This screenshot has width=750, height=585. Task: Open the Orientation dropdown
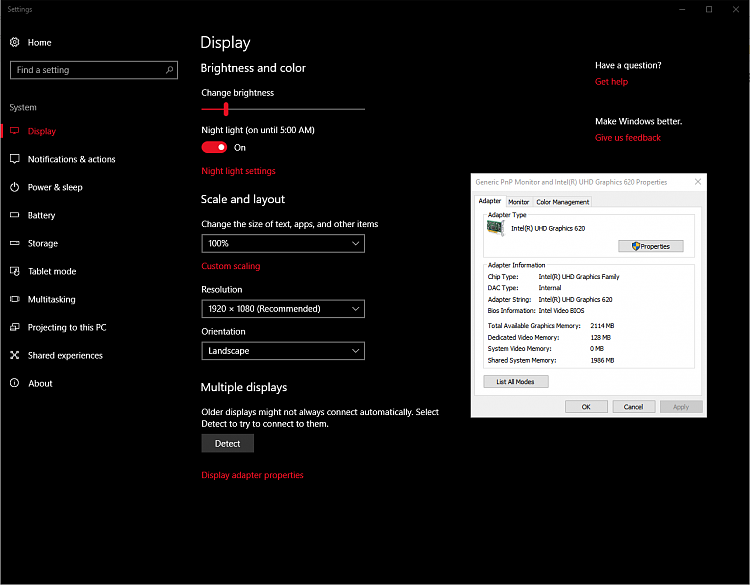point(283,351)
